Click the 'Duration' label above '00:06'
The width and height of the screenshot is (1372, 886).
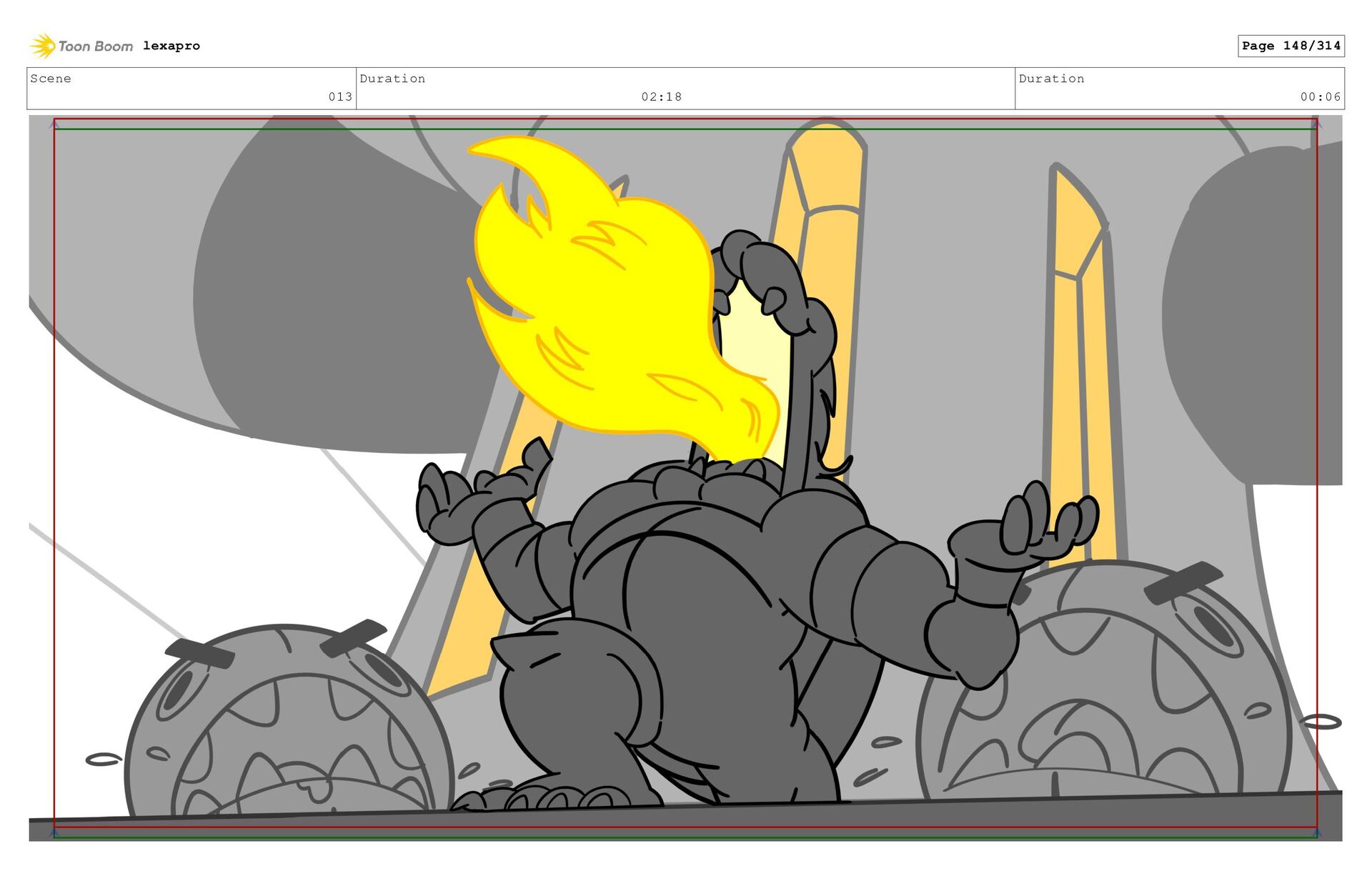pyautogui.click(x=1051, y=79)
